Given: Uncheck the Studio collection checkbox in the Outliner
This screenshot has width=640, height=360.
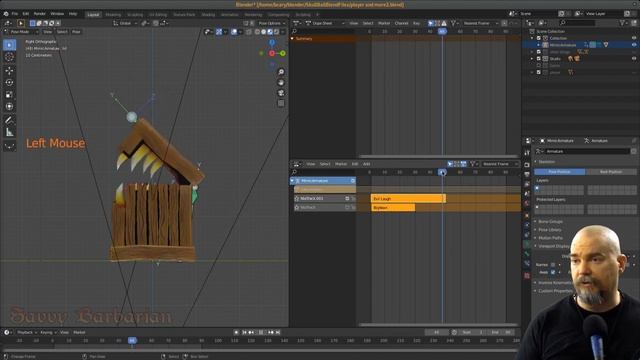Looking at the screenshot, I should tap(538, 59).
